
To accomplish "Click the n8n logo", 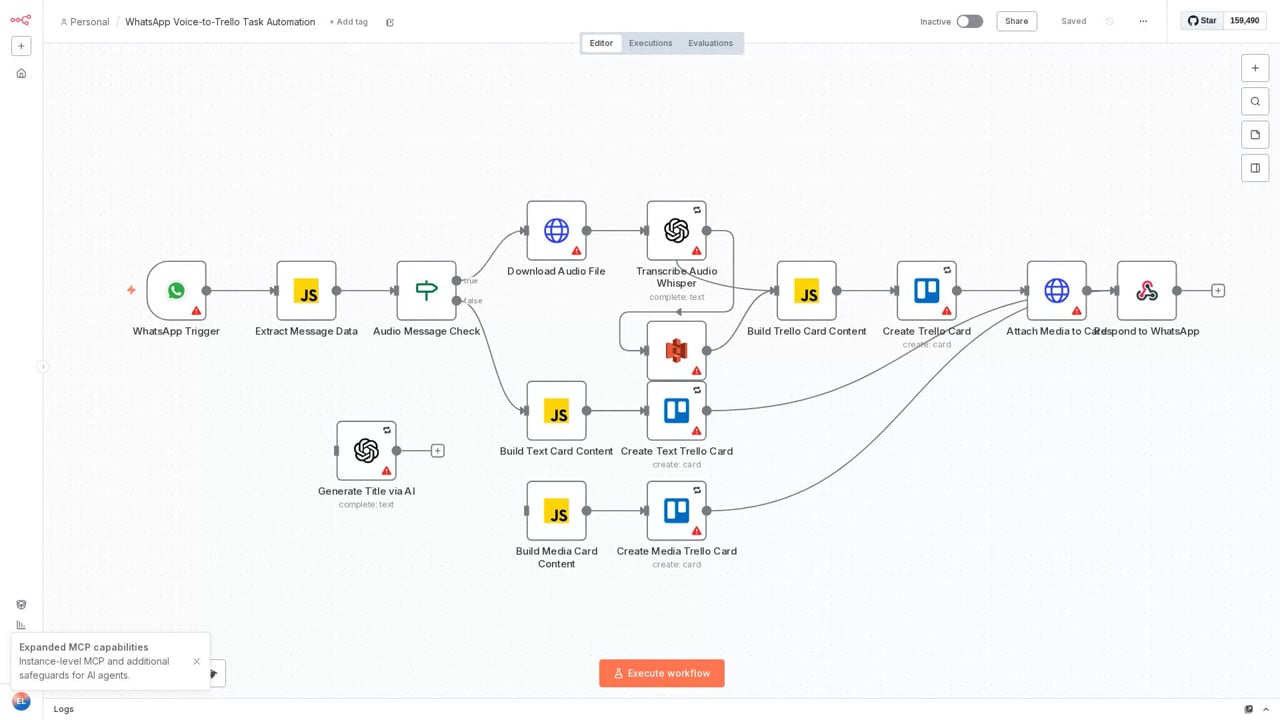I will pos(20,20).
